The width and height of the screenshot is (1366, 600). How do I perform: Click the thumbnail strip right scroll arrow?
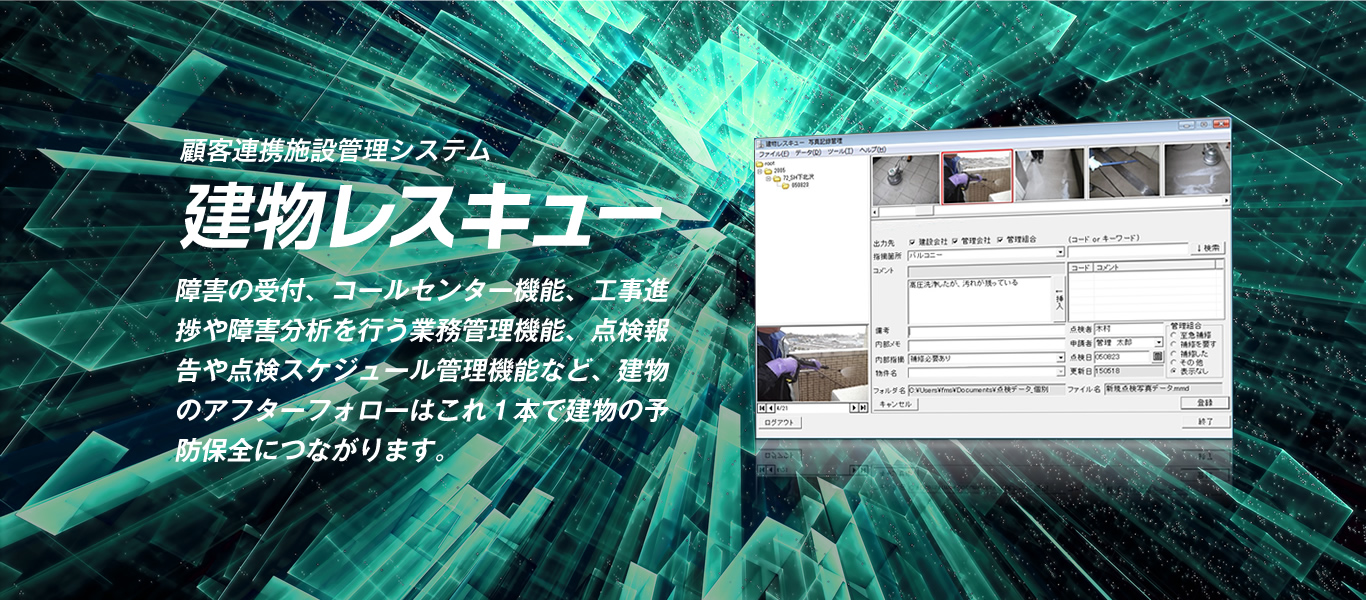(1226, 200)
